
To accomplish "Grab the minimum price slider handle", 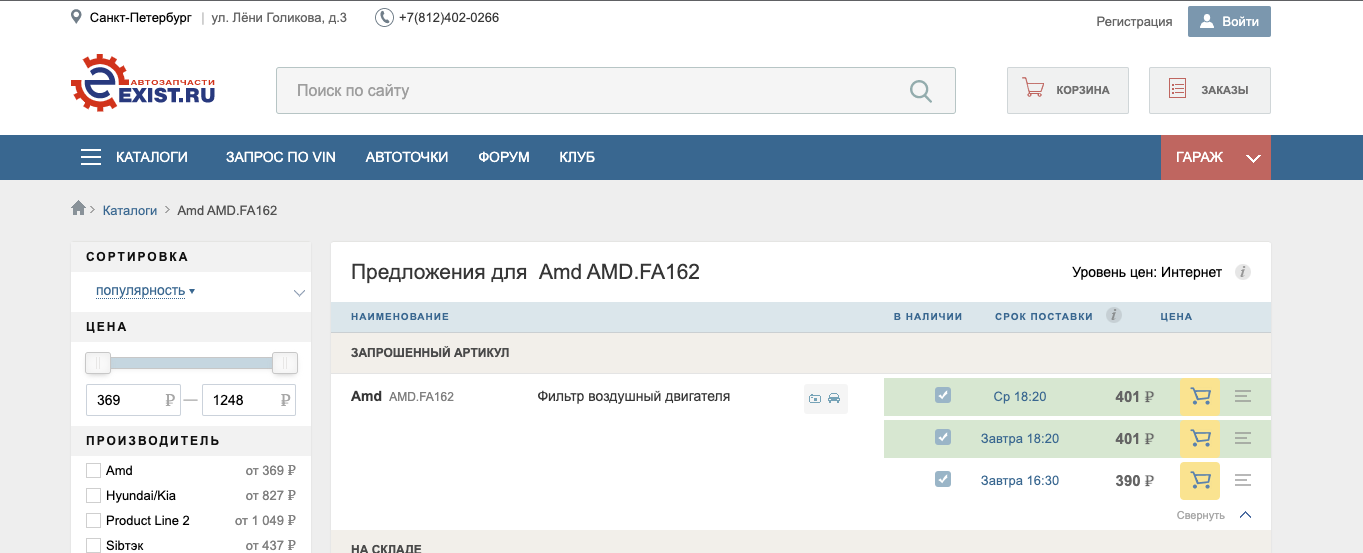I will click(x=98, y=363).
